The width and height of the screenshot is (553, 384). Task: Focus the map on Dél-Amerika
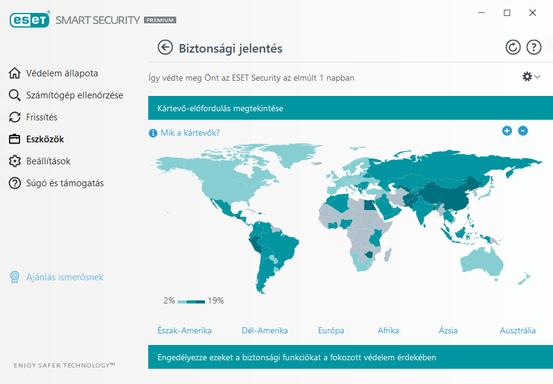[x=265, y=330]
